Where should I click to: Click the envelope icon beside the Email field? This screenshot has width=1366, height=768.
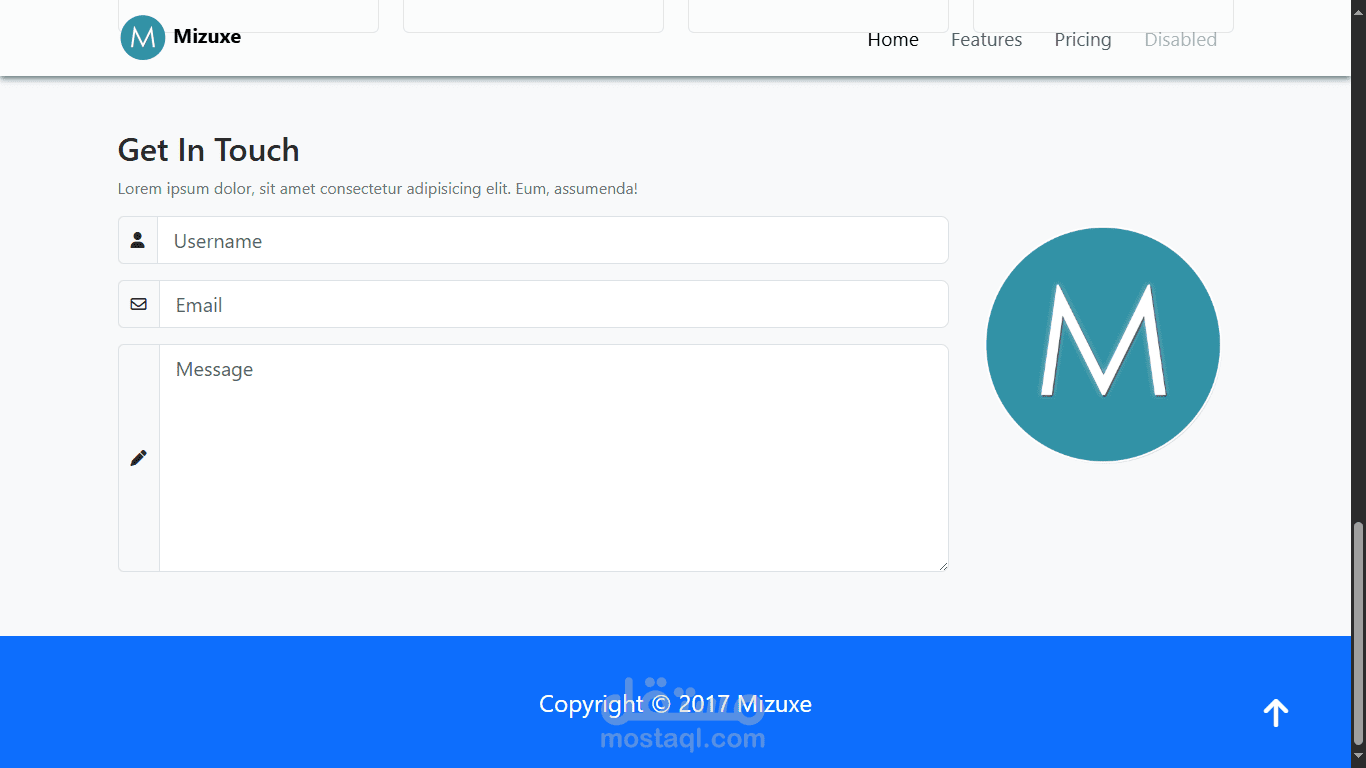click(x=138, y=304)
